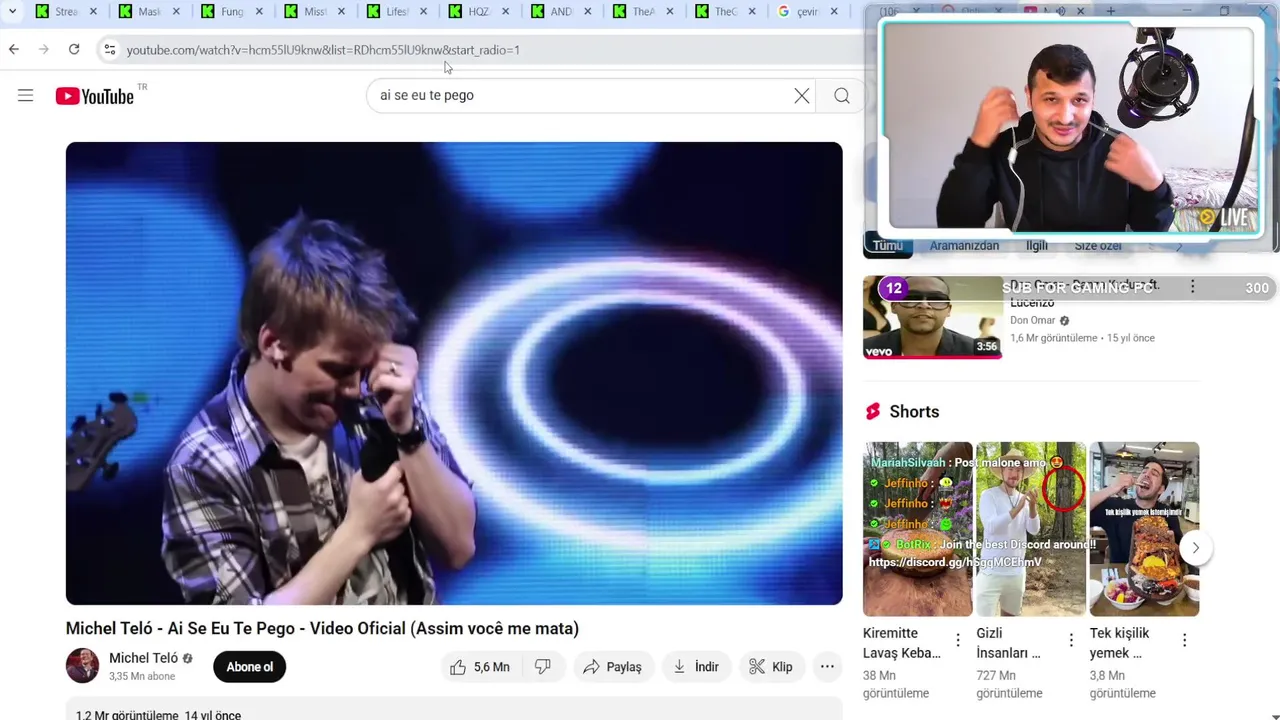
Task: Open the browser tab search dropdown
Action: point(12,11)
